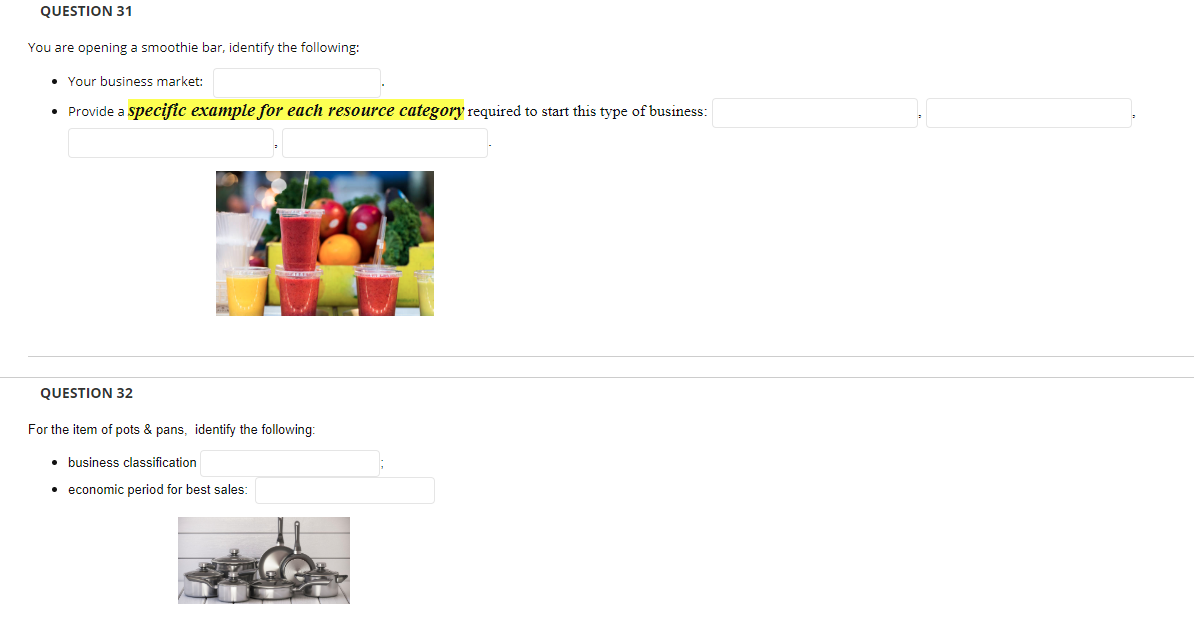Select the second resource box at far right
1194x618 pixels.
pyautogui.click(x=1029, y=113)
